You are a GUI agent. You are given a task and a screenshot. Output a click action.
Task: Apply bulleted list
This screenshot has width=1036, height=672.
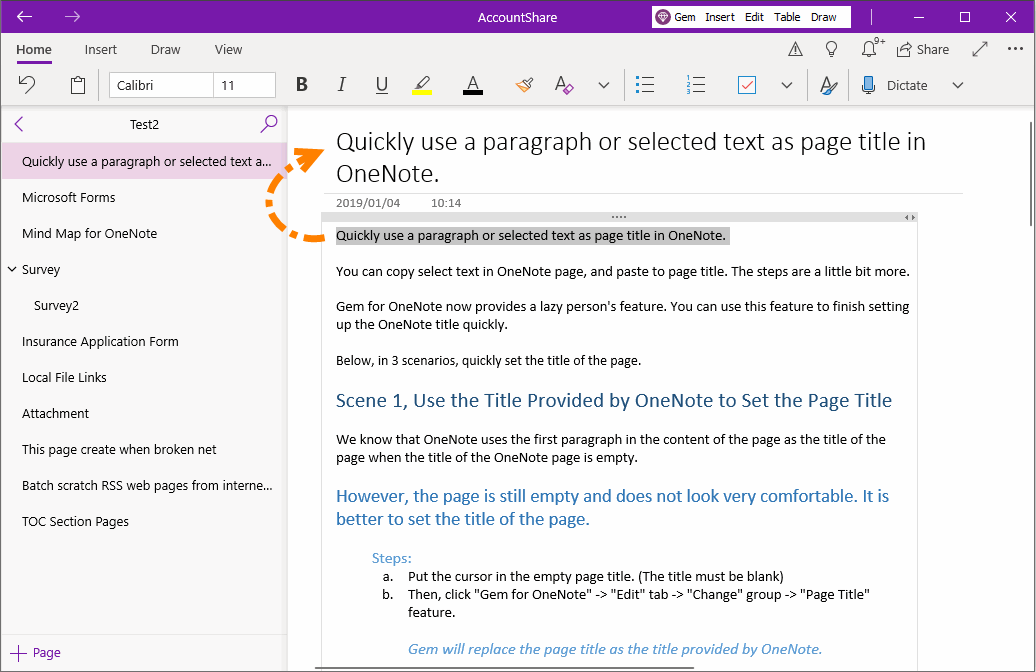(x=645, y=85)
